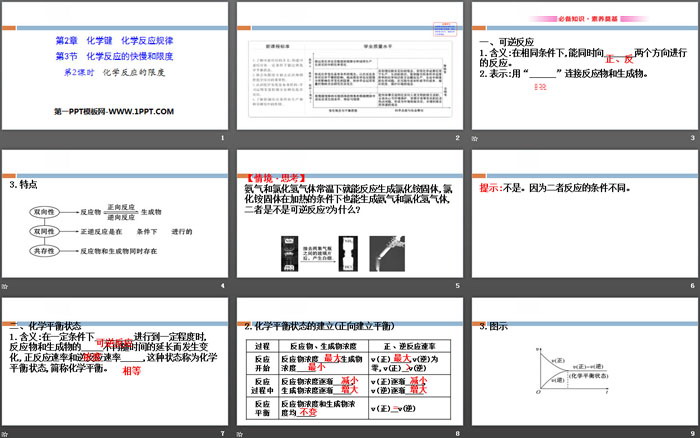Click slide number 8 label
The image size is (700, 438).
pyautogui.click(x=458, y=434)
